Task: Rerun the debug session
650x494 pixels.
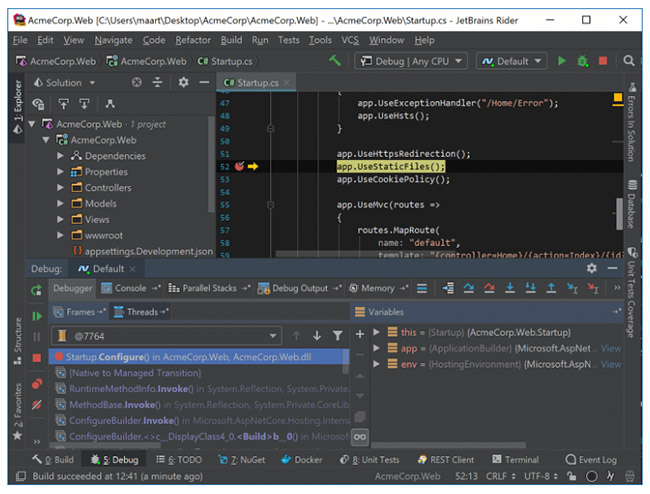Action: pos(36,290)
